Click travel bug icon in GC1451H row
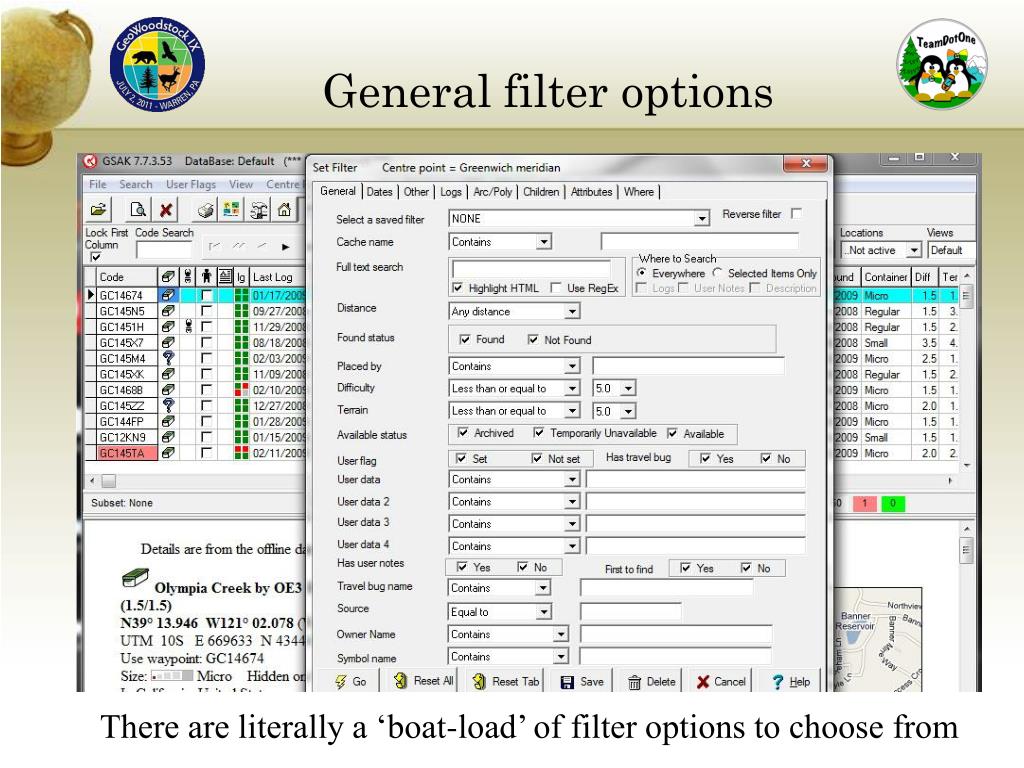Screen dimensions: 1024x768 189,327
